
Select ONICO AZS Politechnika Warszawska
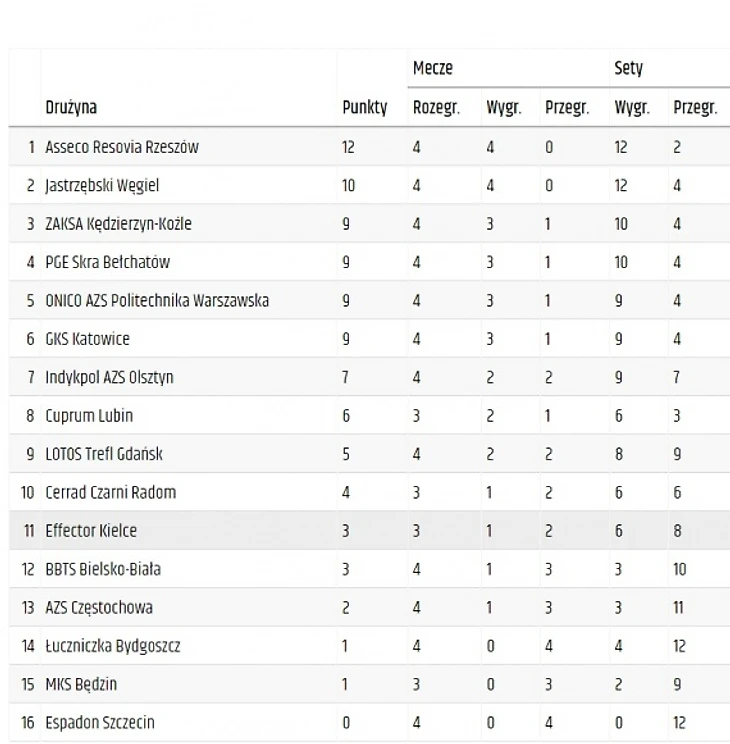tap(156, 301)
